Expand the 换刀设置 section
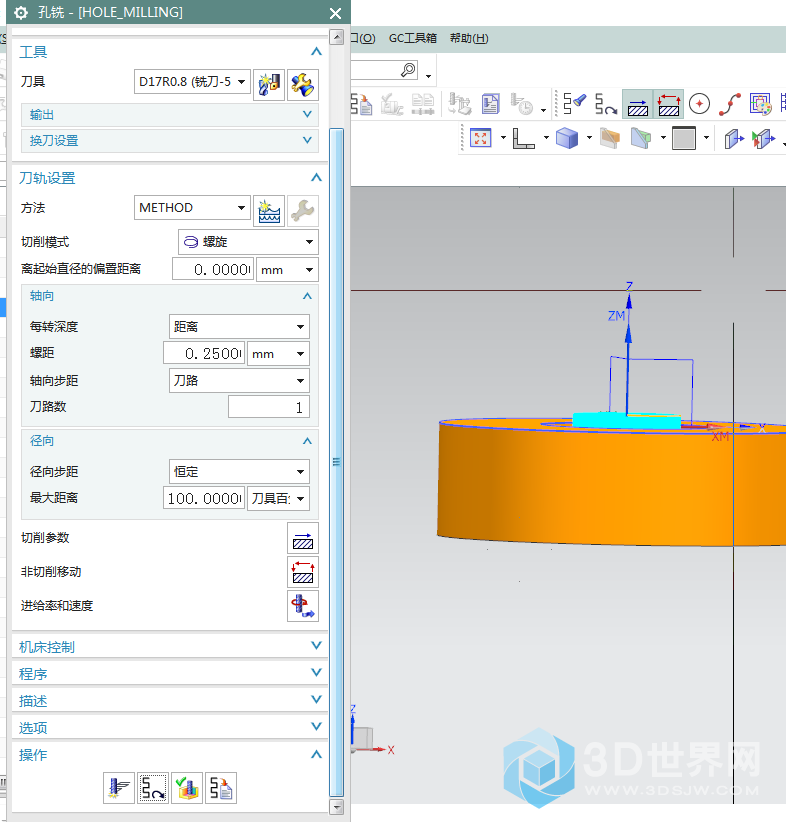This screenshot has height=822, width=786. pyautogui.click(x=169, y=140)
